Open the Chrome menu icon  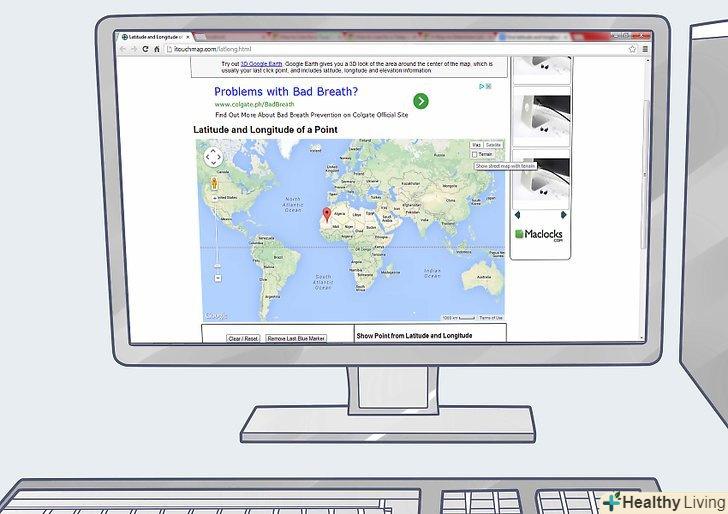[x=645, y=49]
